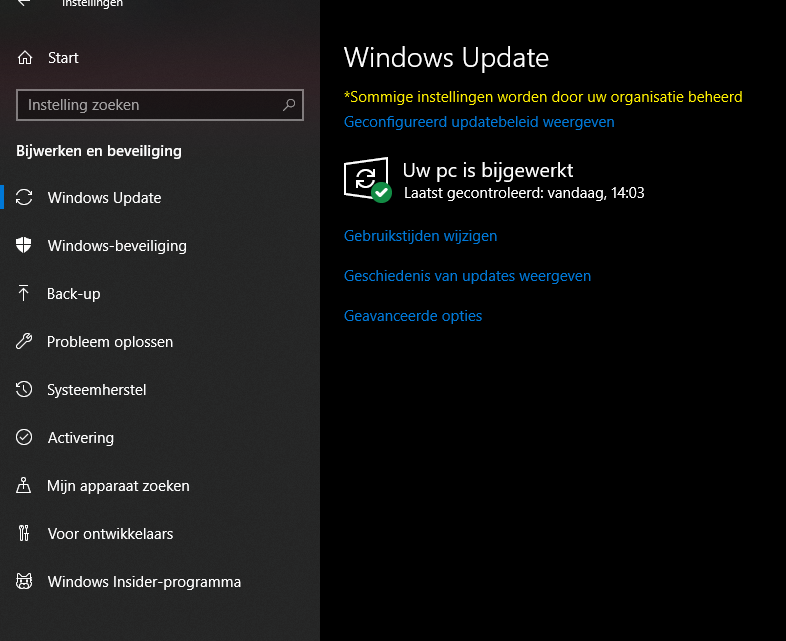Open Windows-beveiliging section
The width and height of the screenshot is (786, 641).
tap(160, 246)
